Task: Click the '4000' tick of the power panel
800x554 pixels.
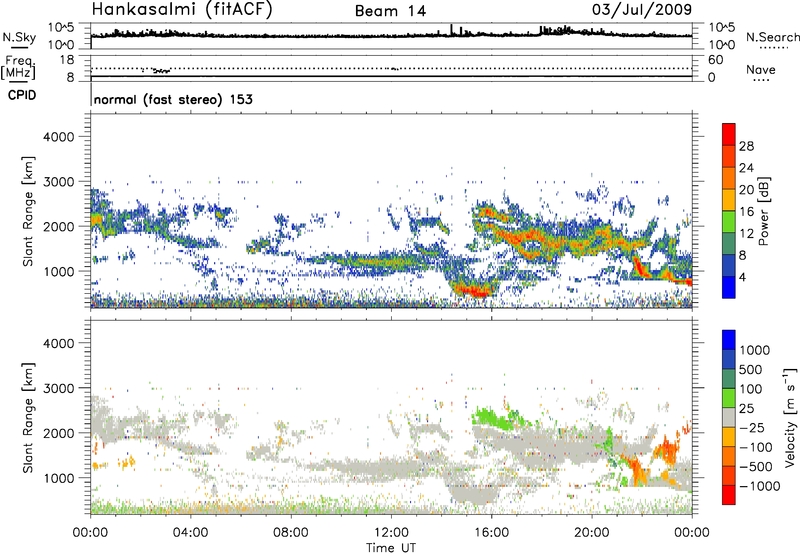Action: pyautogui.click(x=59, y=137)
